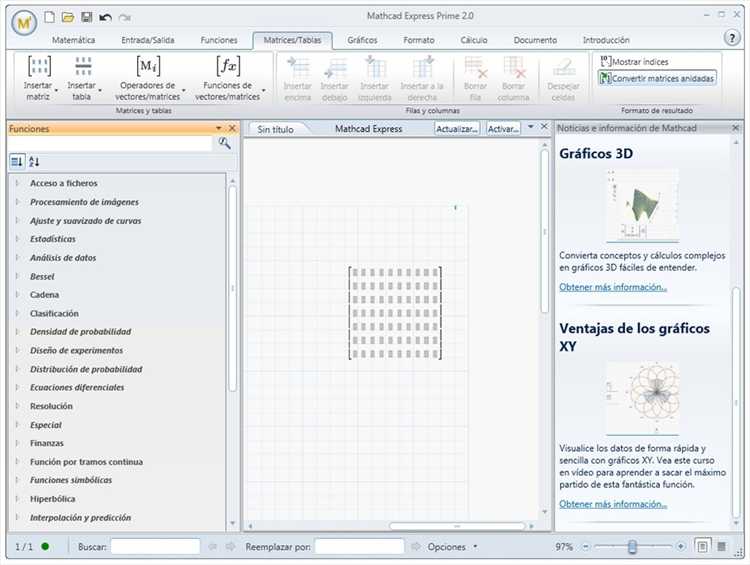Expand the Acceso a ficheros category
750x565 pixels.
pyautogui.click(x=18, y=183)
